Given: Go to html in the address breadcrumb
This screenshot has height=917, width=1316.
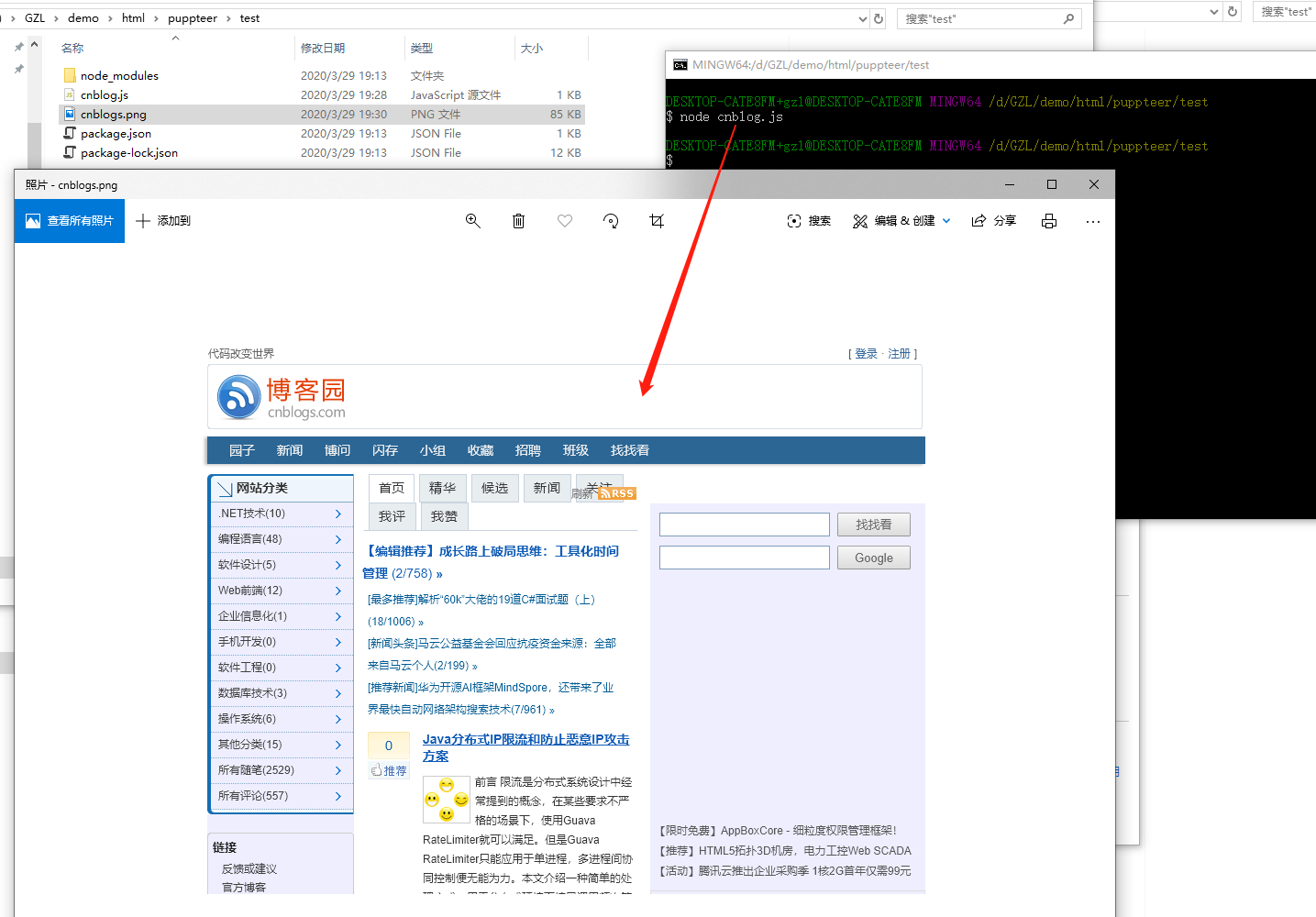Looking at the screenshot, I should tap(133, 18).
